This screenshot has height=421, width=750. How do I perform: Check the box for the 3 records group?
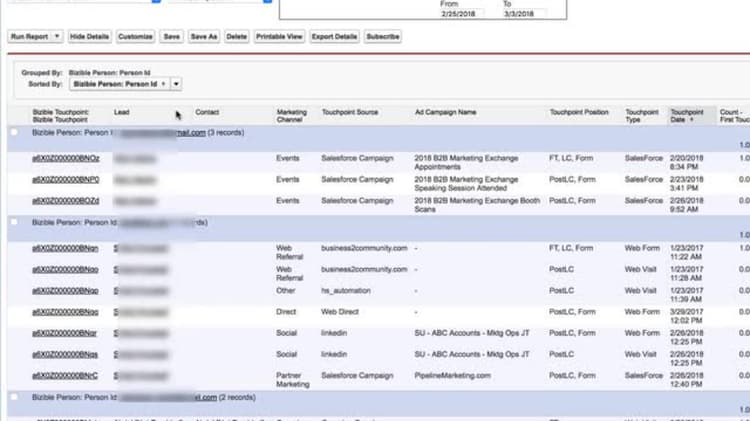[x=14, y=132]
